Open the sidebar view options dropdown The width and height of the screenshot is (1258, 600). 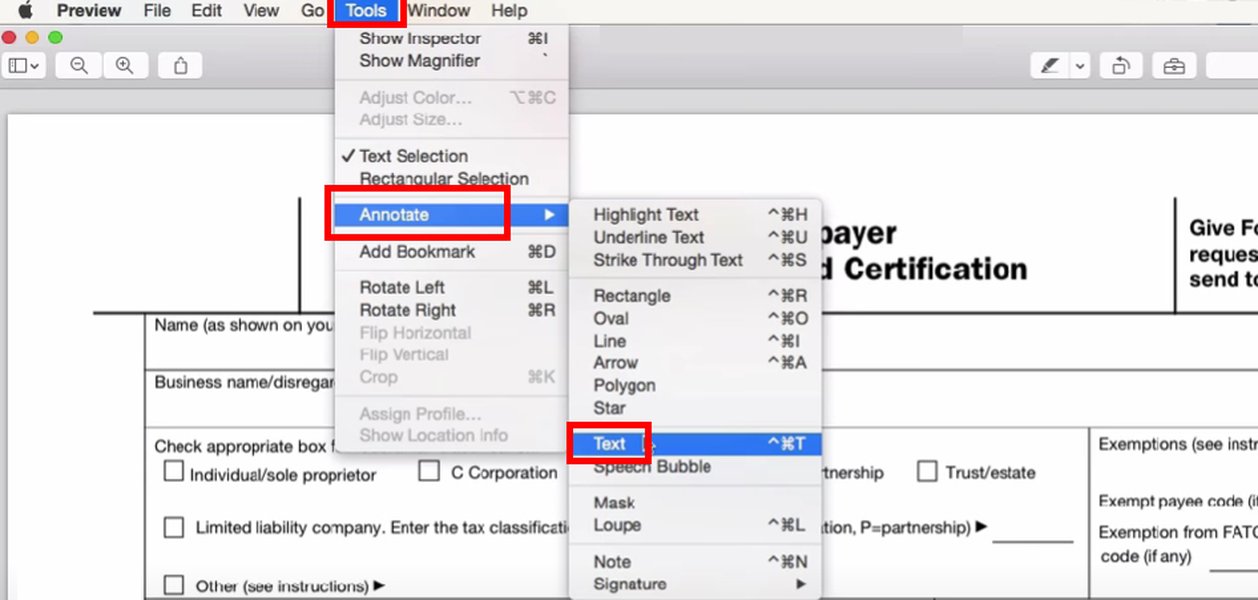click(24, 66)
